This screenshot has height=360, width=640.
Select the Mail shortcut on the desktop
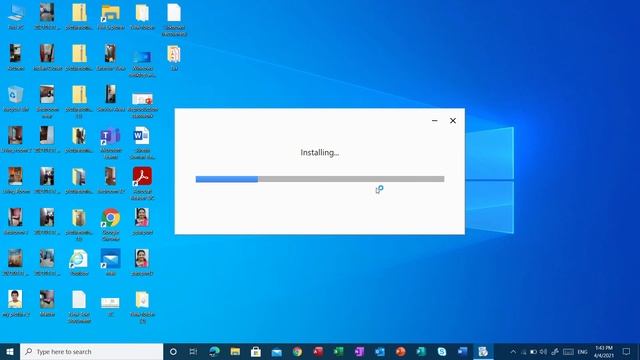(111, 262)
